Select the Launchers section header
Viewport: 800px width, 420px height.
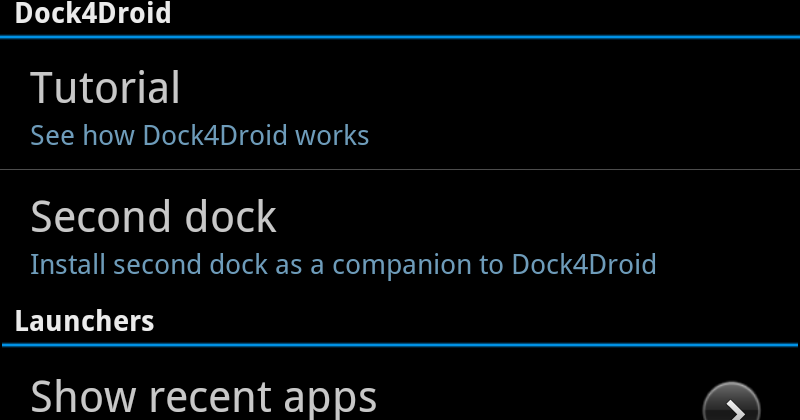pos(84,321)
